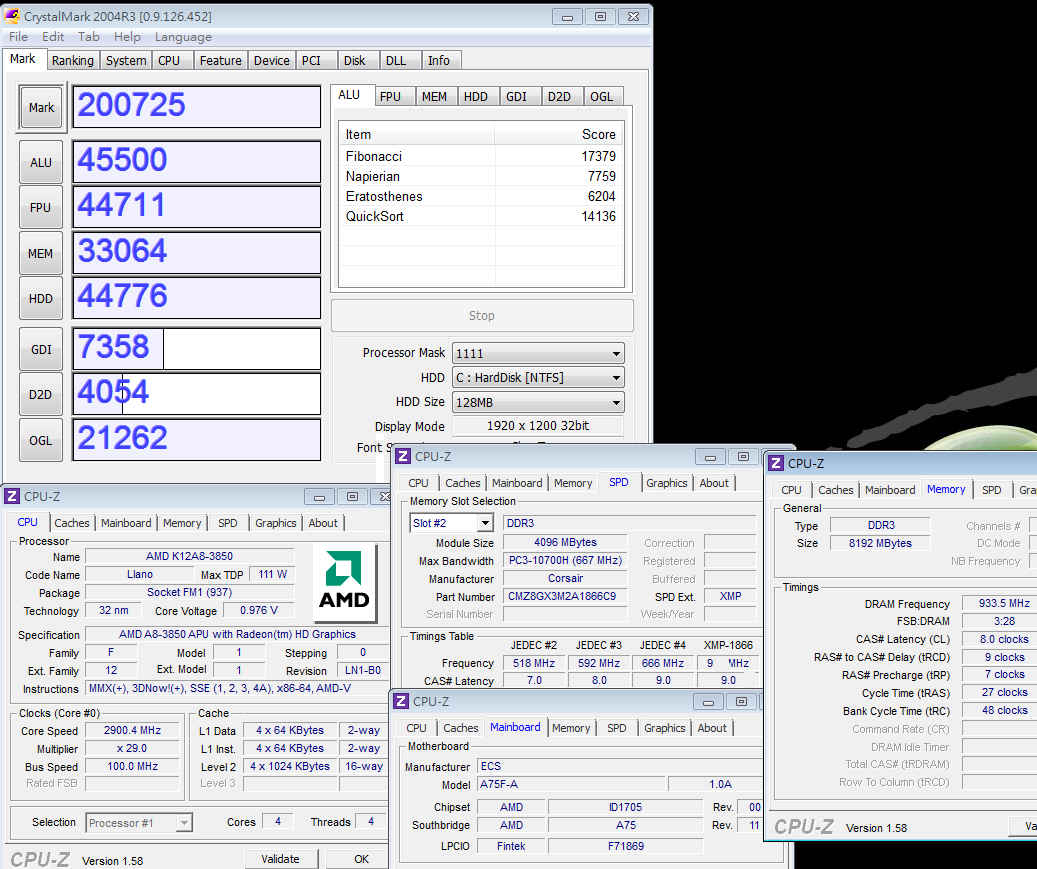Open Mainboard tab in CPU-Z Memory window

pyautogui.click(x=890, y=490)
